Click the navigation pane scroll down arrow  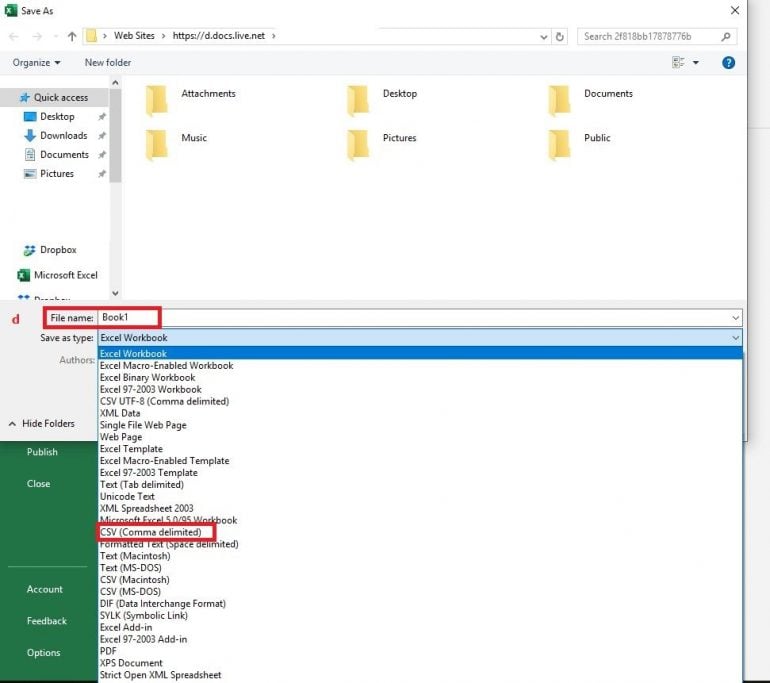(x=115, y=293)
